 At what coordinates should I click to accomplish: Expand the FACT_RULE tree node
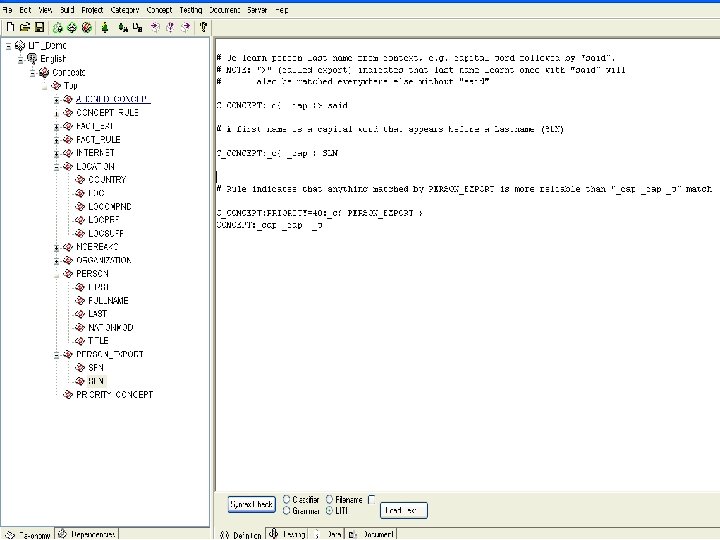click(x=56, y=140)
